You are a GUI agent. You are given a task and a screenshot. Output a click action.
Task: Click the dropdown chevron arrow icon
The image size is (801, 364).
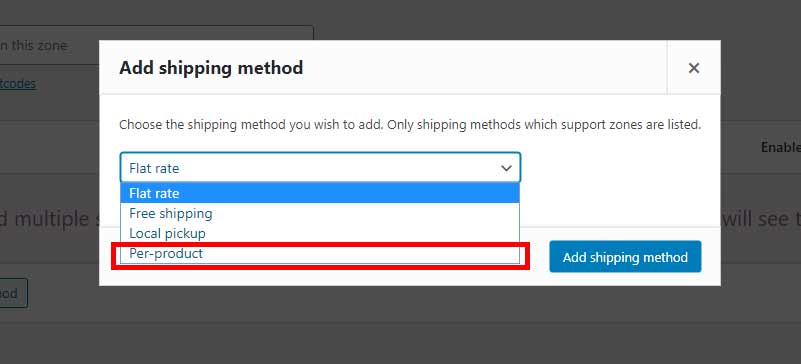click(506, 168)
